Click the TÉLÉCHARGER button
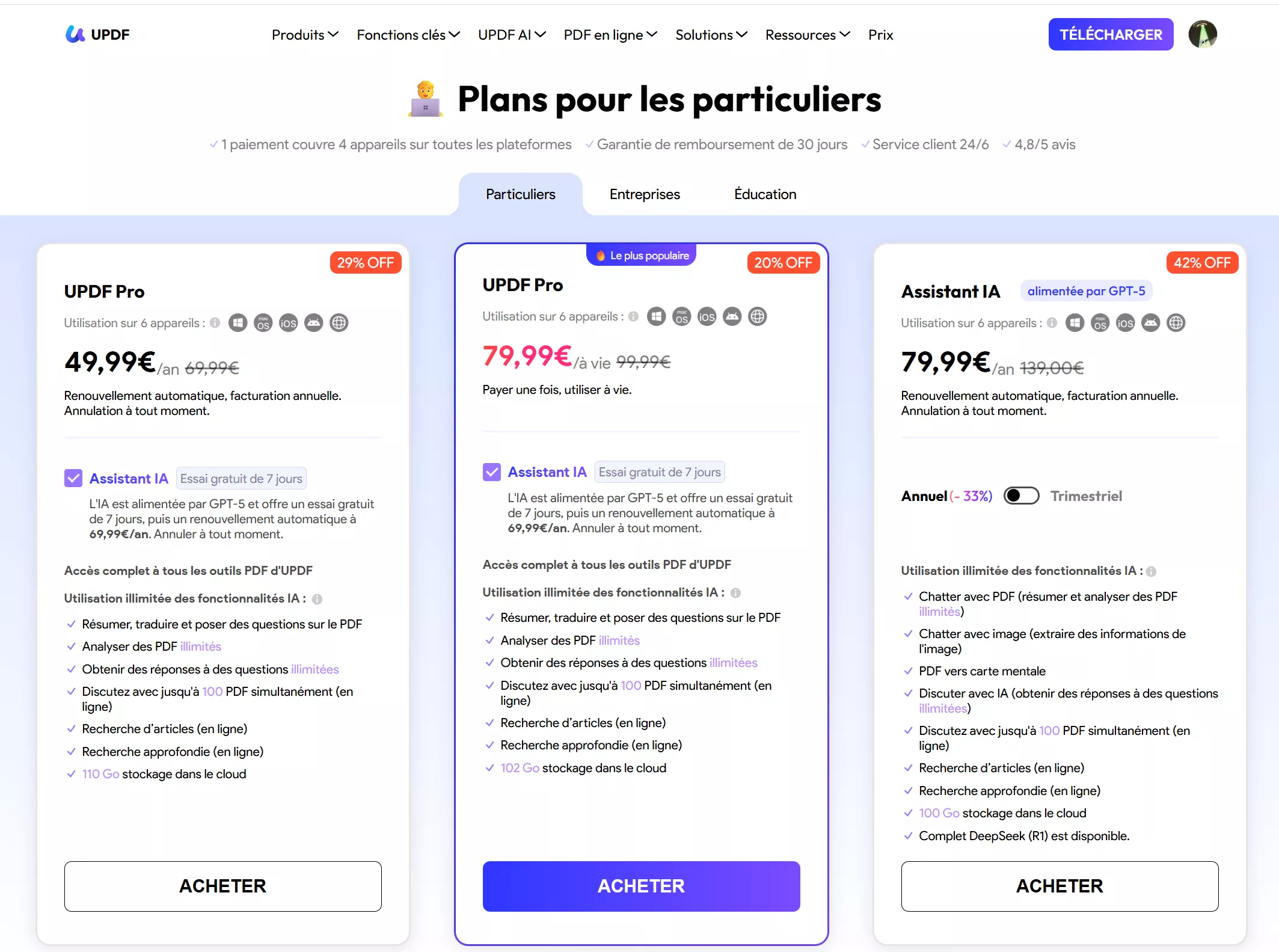The image size is (1279, 952). point(1111,34)
